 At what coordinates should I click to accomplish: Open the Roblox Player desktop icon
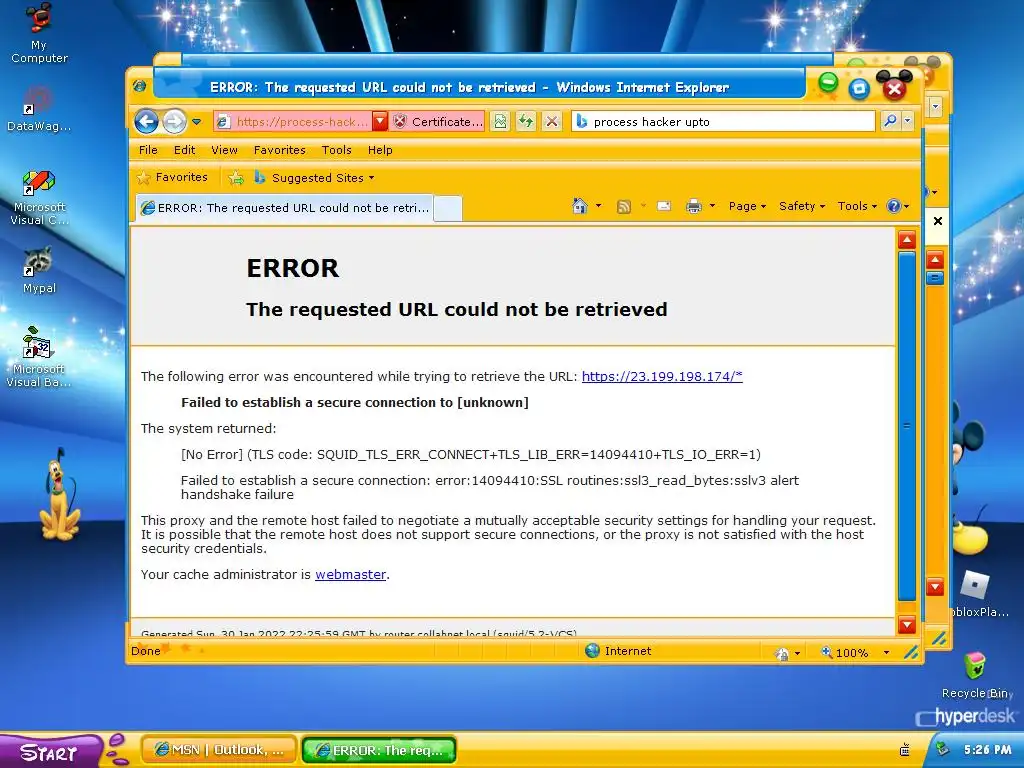click(x=976, y=593)
